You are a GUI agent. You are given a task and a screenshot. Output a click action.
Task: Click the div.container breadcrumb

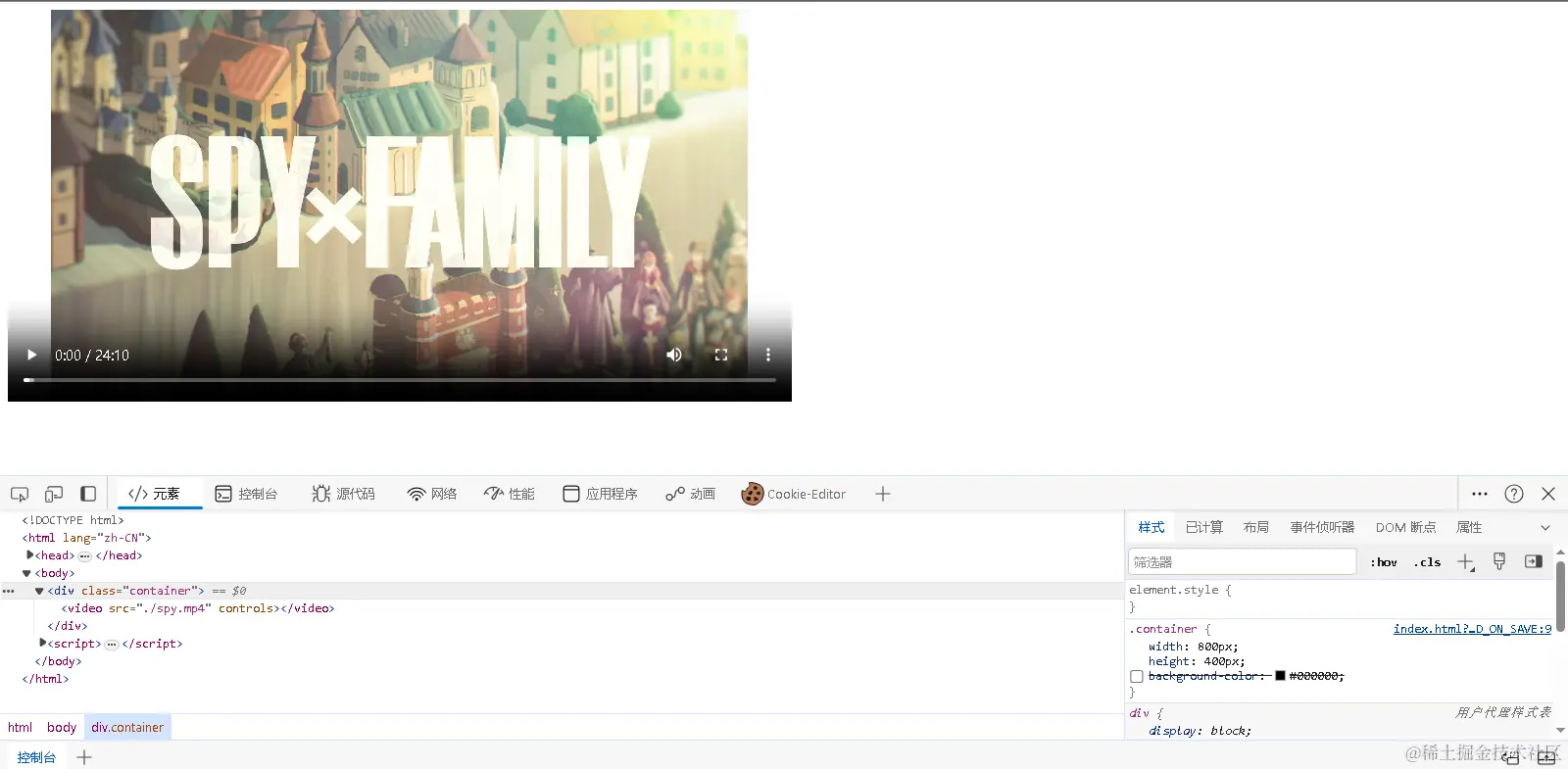coord(127,727)
